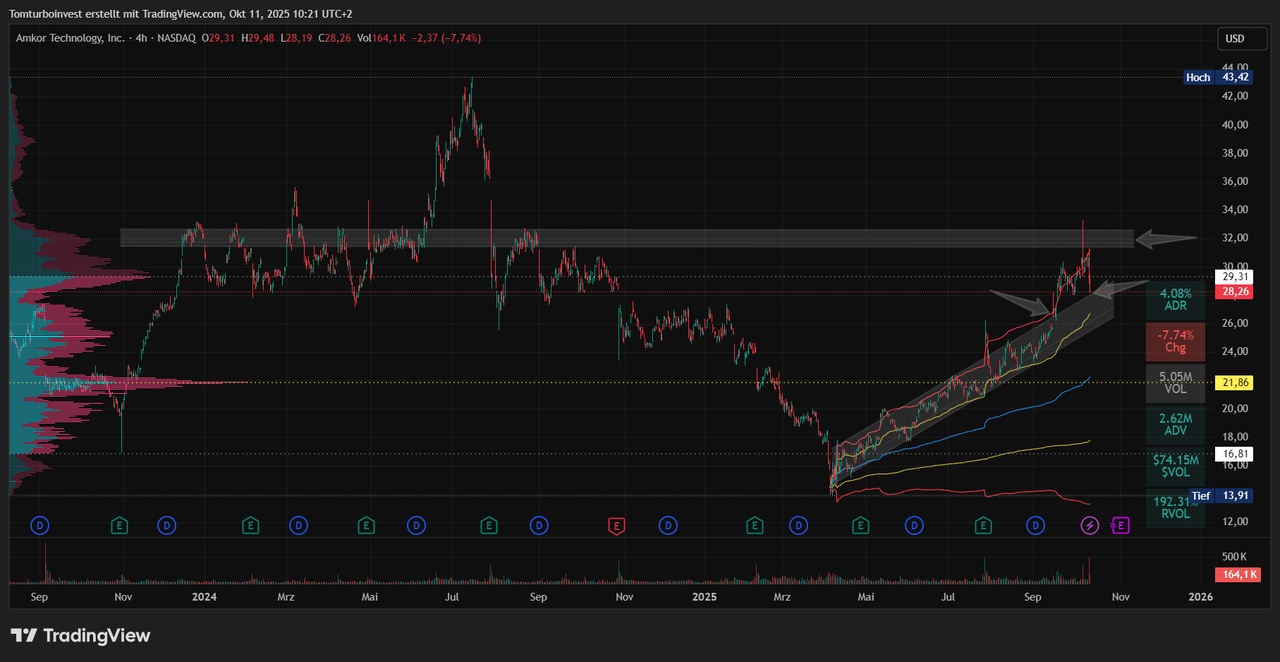Select the 4.08% ADR stat box
The image size is (1280, 662).
click(x=1175, y=299)
